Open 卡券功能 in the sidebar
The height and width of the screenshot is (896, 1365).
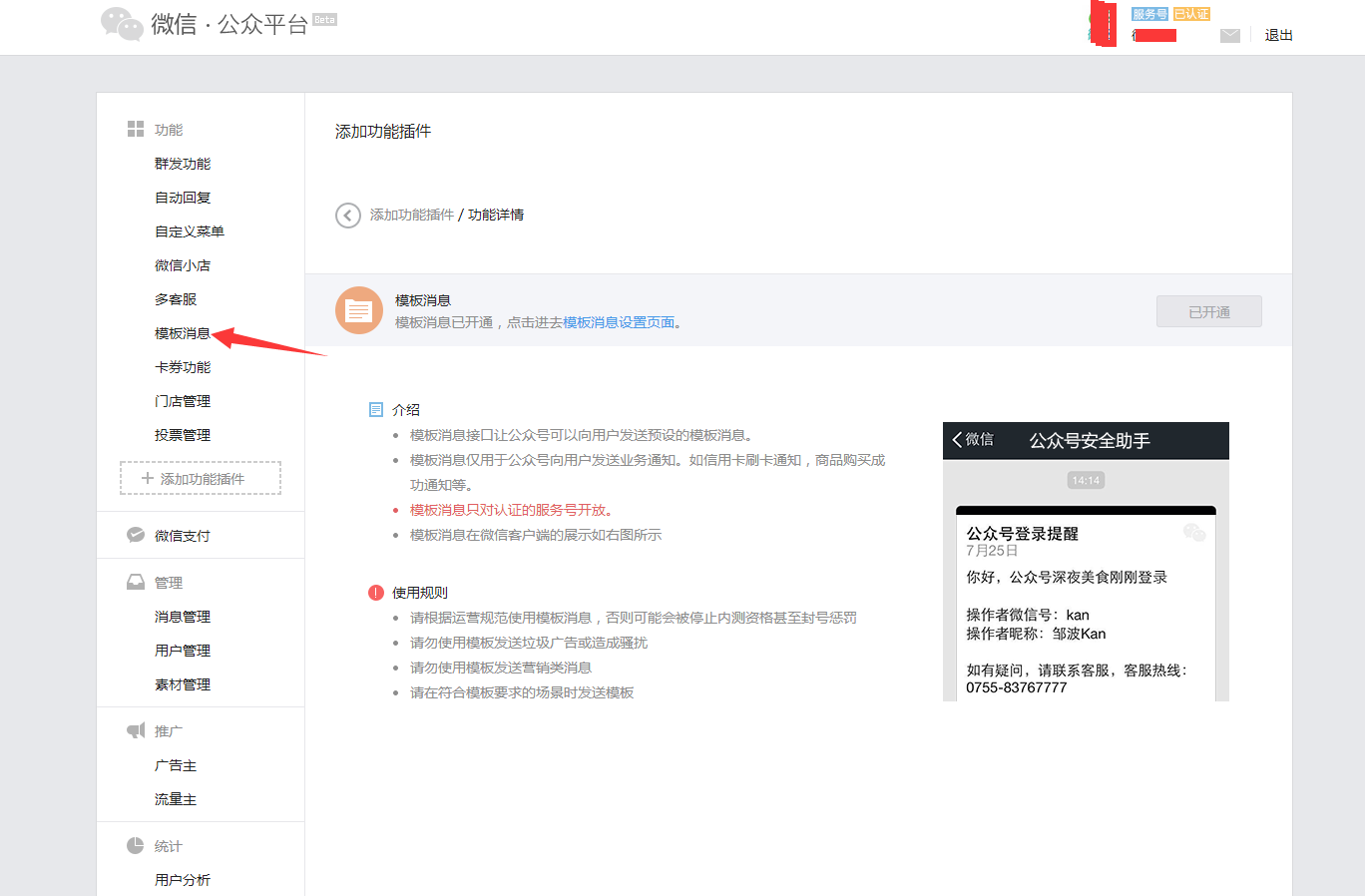(x=183, y=367)
